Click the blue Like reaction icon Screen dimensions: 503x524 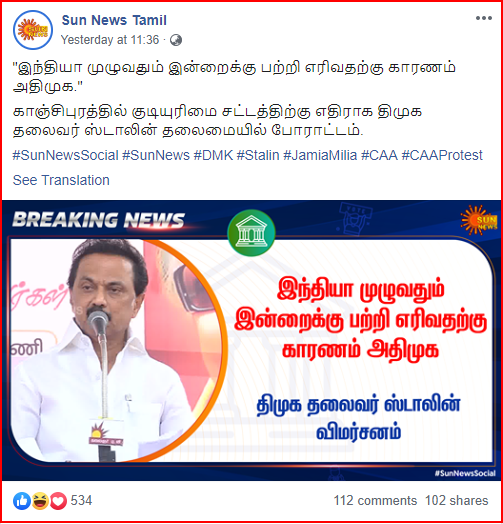[22, 501]
